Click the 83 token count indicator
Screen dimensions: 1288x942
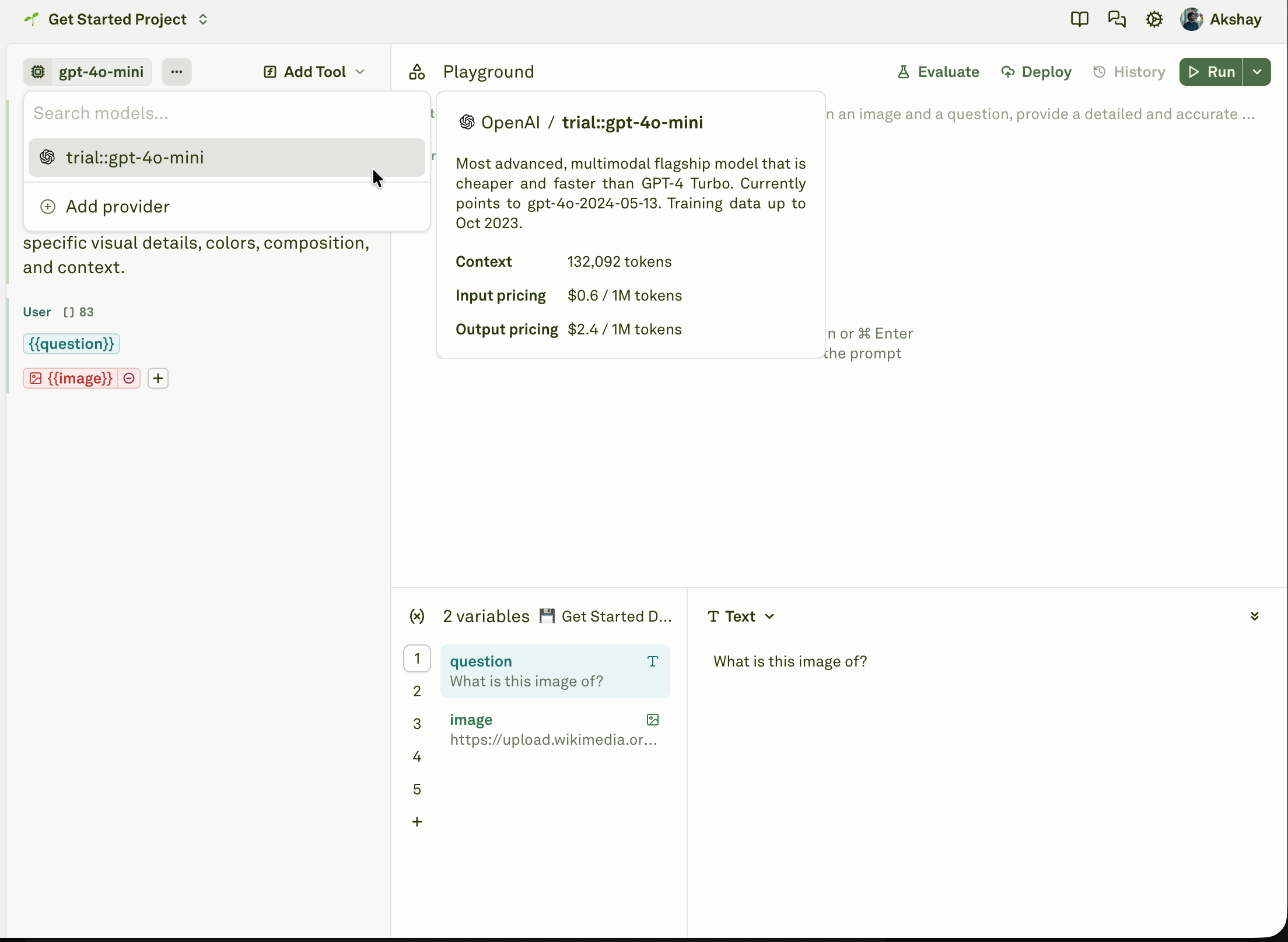click(79, 312)
